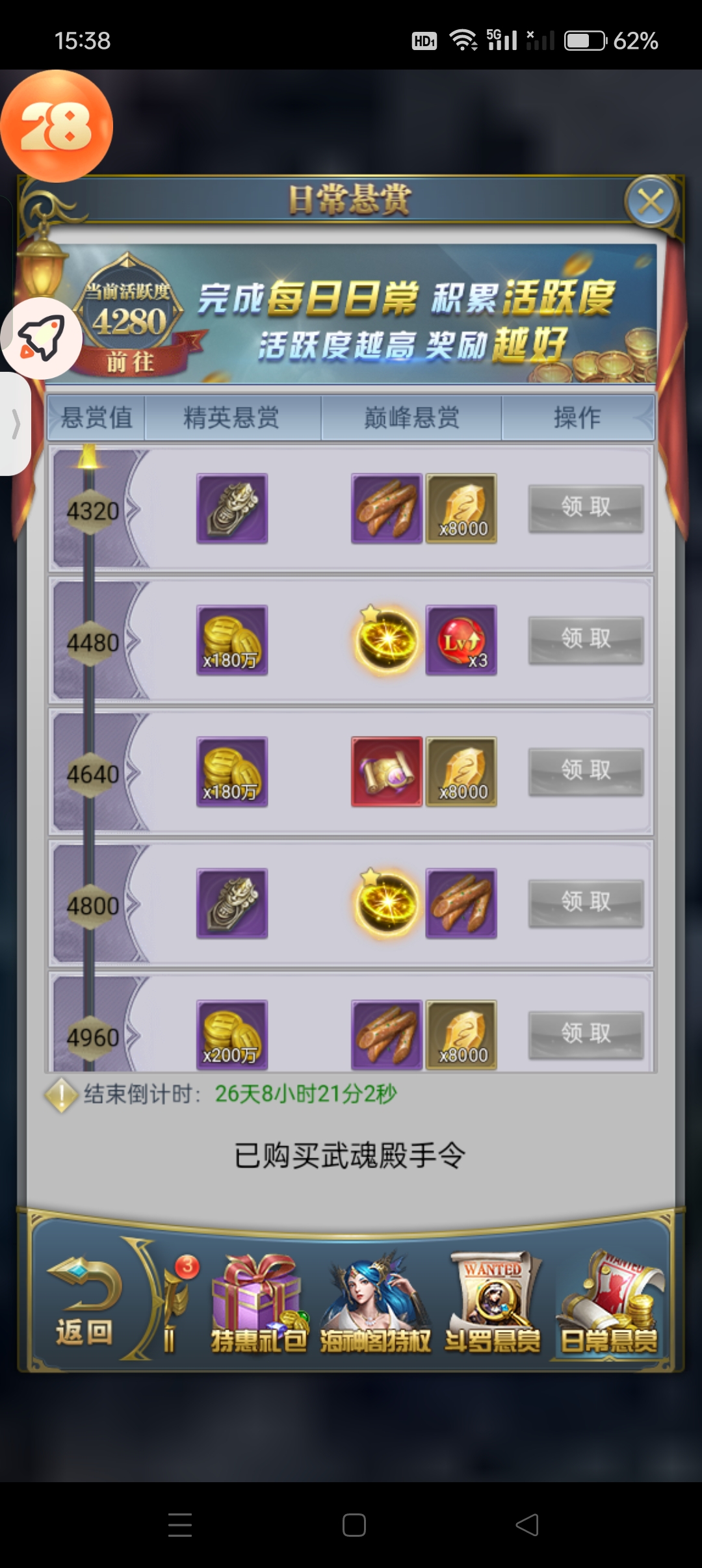The image size is (702, 1568).
Task: Close the 日常悬赏 dialog
Action: pos(651,202)
